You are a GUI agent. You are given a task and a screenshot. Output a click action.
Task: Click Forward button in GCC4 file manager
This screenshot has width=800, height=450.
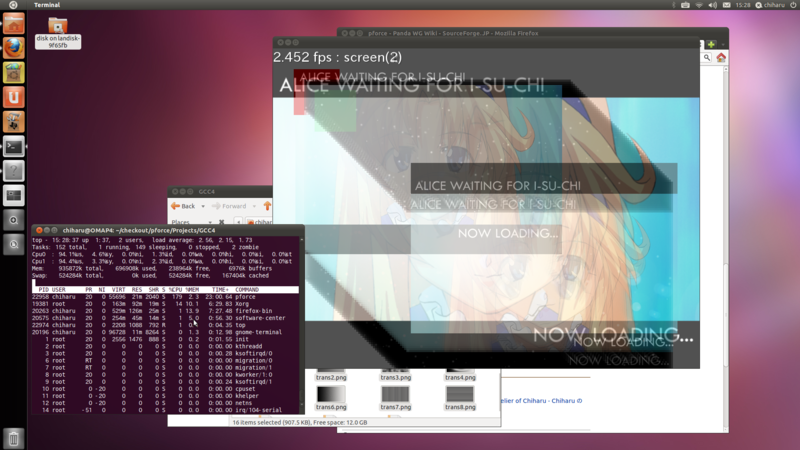coord(229,206)
